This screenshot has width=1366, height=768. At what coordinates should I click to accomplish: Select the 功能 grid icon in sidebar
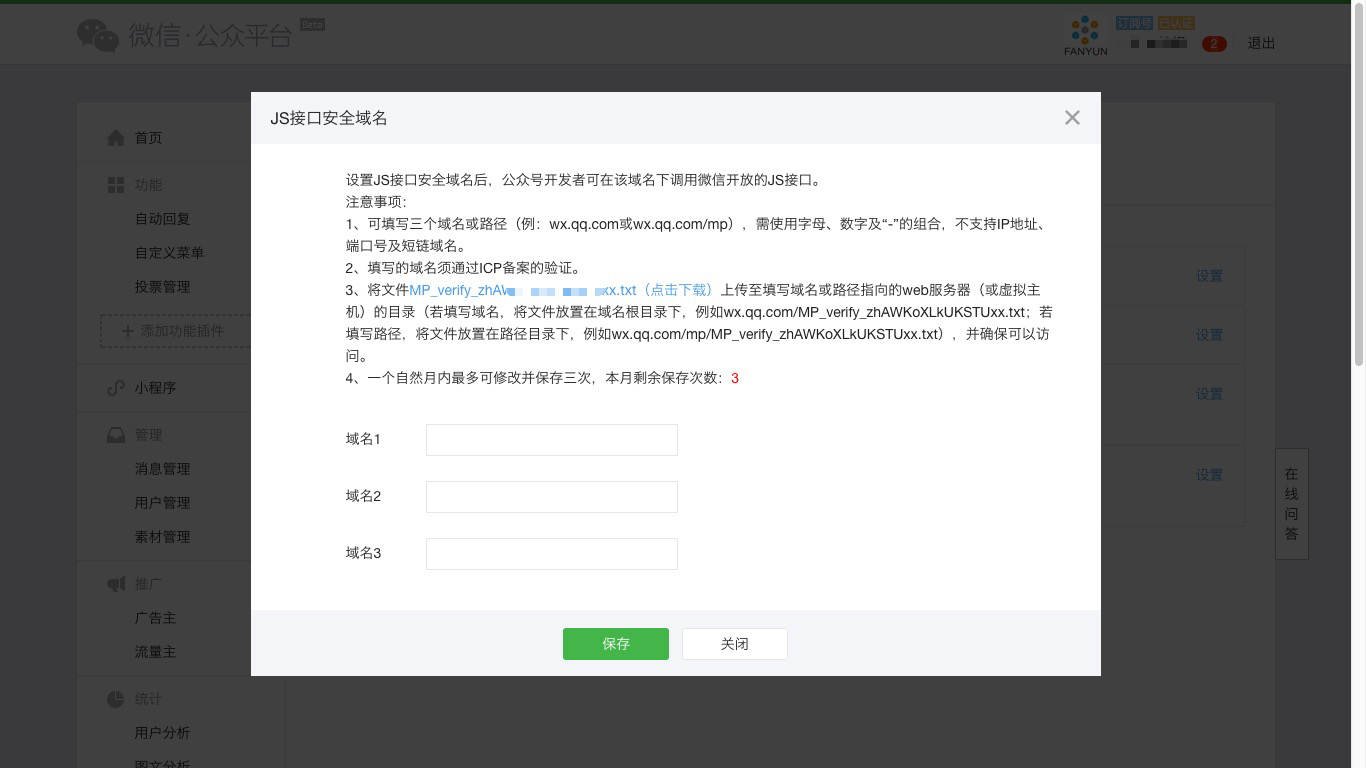coord(115,184)
